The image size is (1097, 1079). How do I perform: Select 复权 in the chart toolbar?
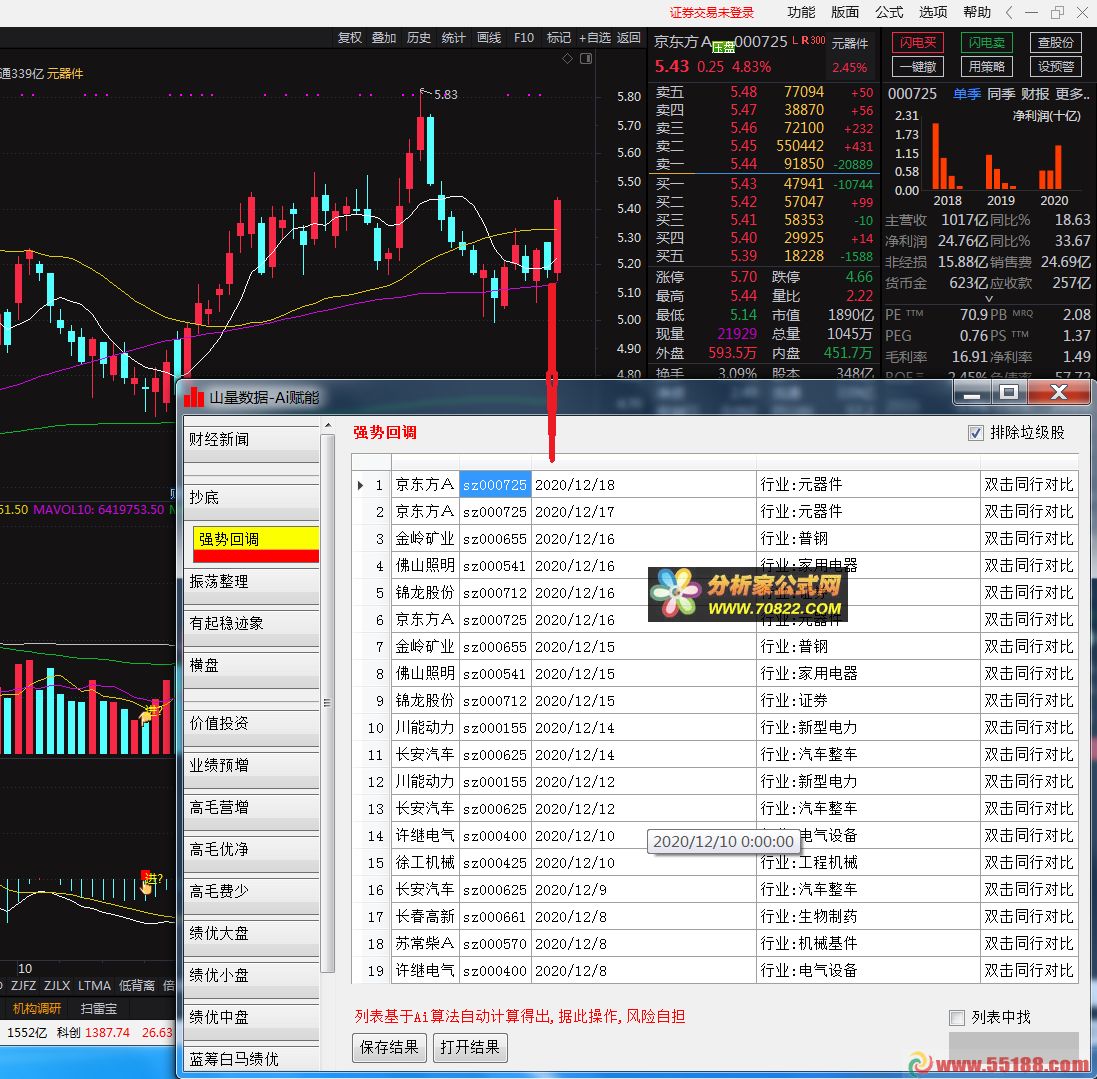coord(350,38)
